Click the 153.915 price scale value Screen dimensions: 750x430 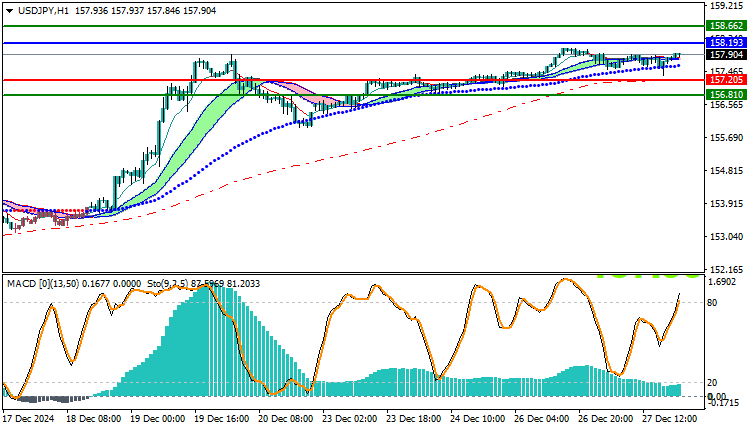pyautogui.click(x=727, y=204)
